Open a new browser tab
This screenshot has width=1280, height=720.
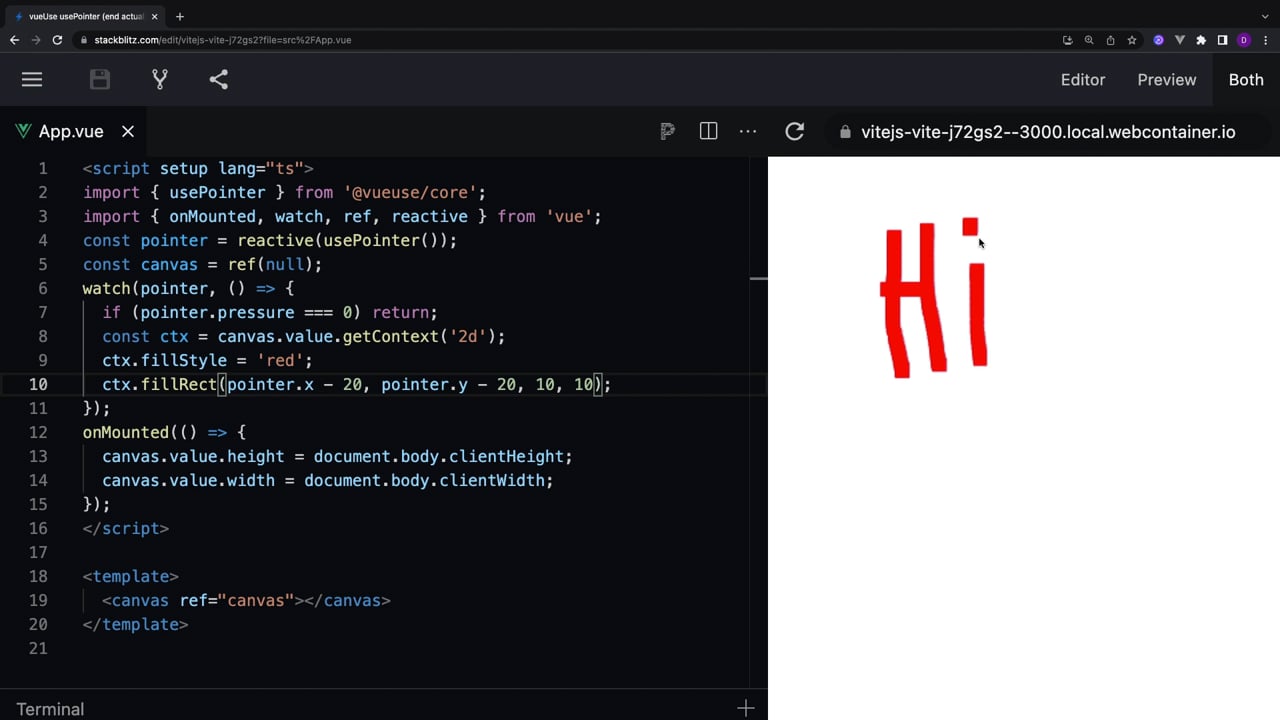pyautogui.click(x=180, y=16)
